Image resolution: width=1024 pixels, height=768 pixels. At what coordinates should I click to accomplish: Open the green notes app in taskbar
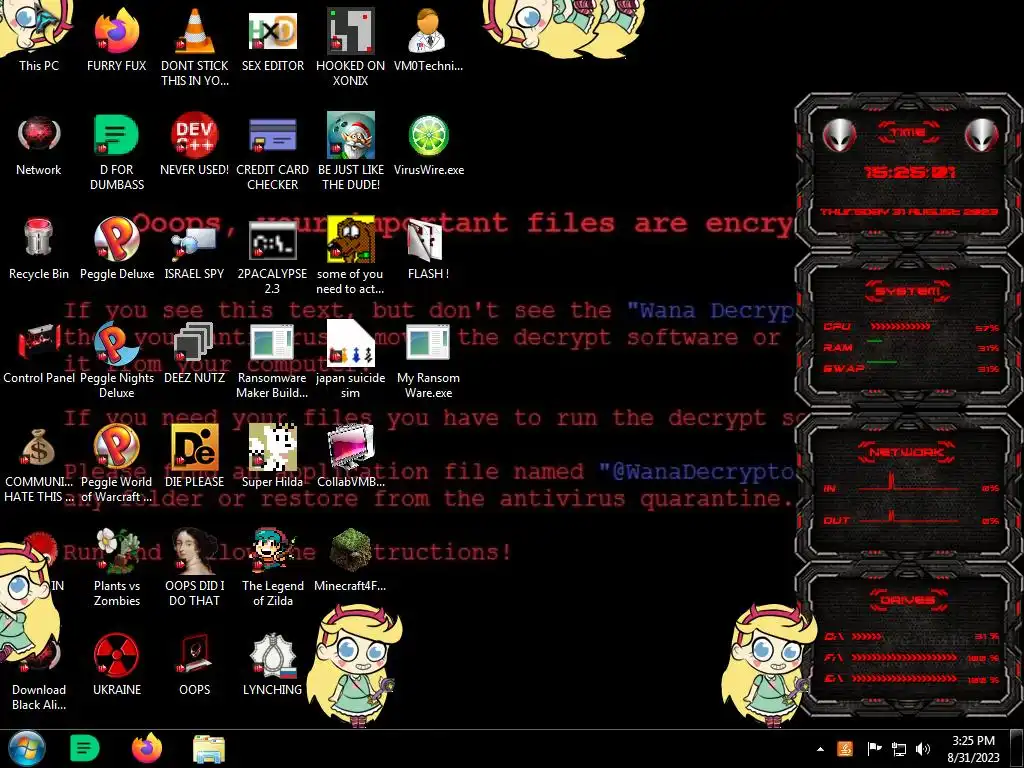[x=84, y=748]
